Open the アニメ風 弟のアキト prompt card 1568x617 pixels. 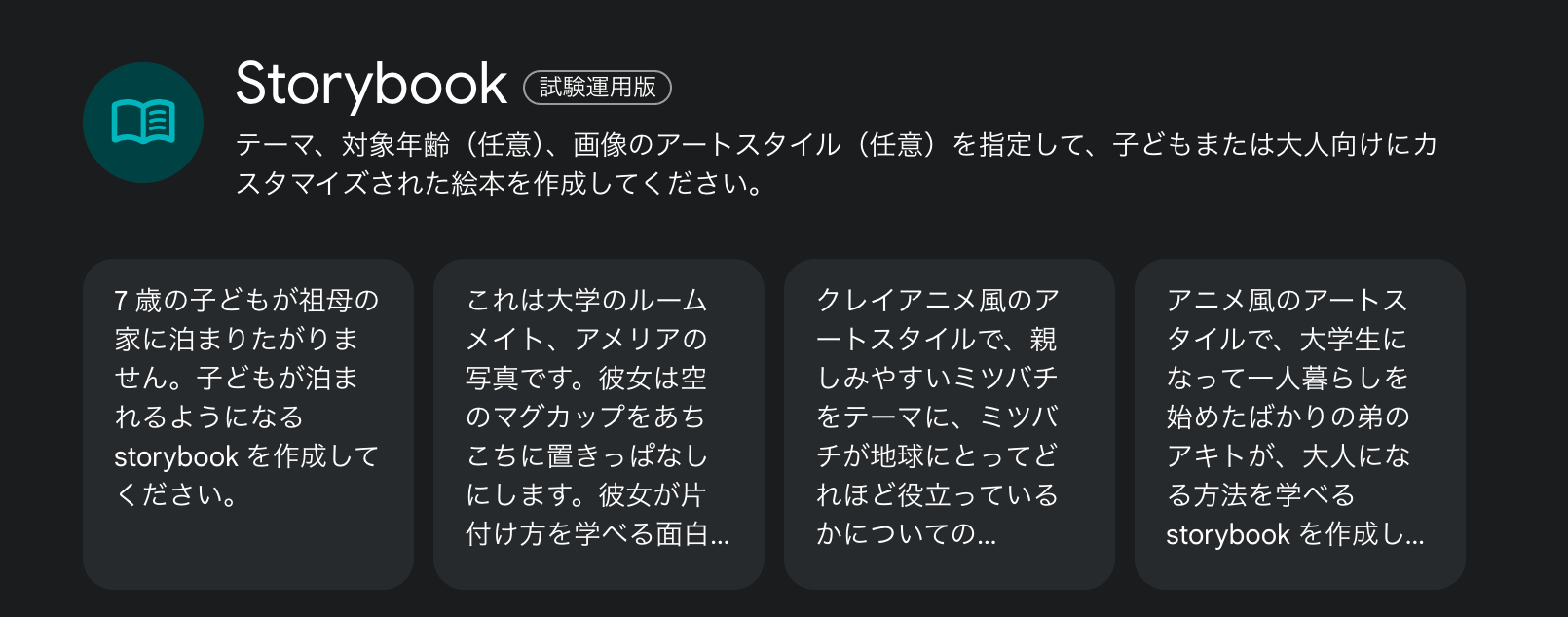pyautogui.click(x=1300, y=424)
